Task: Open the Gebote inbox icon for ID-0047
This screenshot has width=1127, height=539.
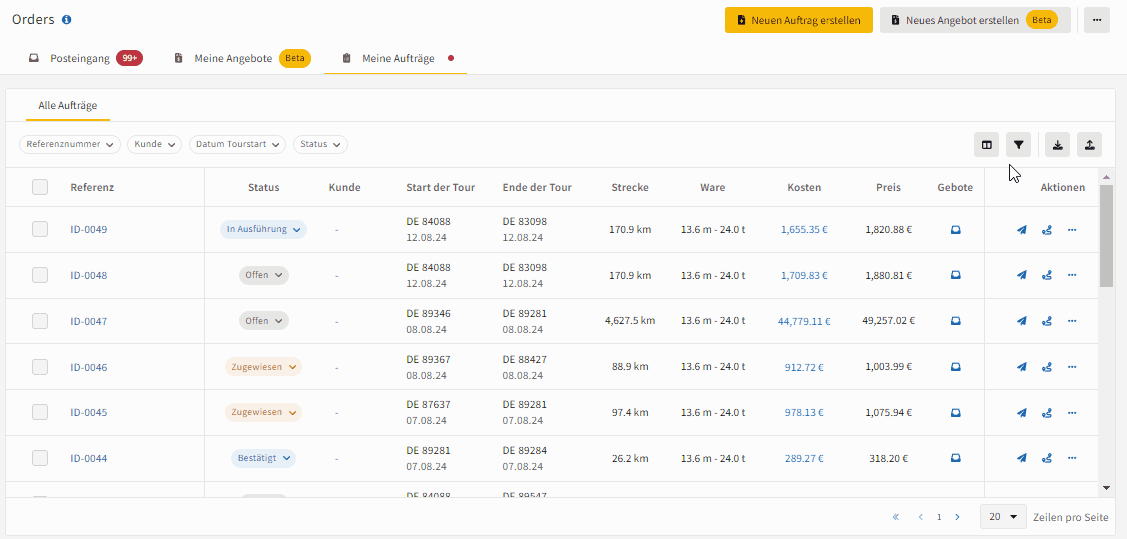Action: click(955, 321)
